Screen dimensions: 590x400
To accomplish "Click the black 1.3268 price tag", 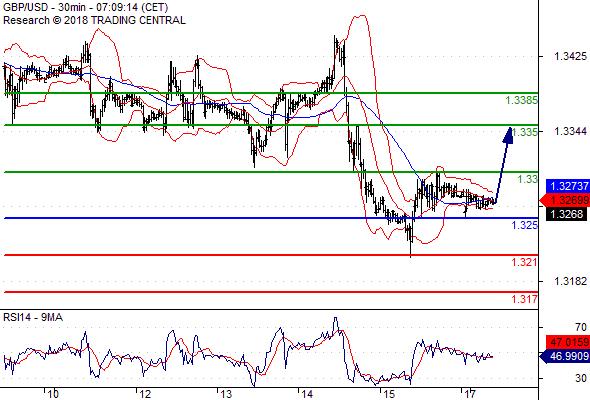I will coord(566,214).
